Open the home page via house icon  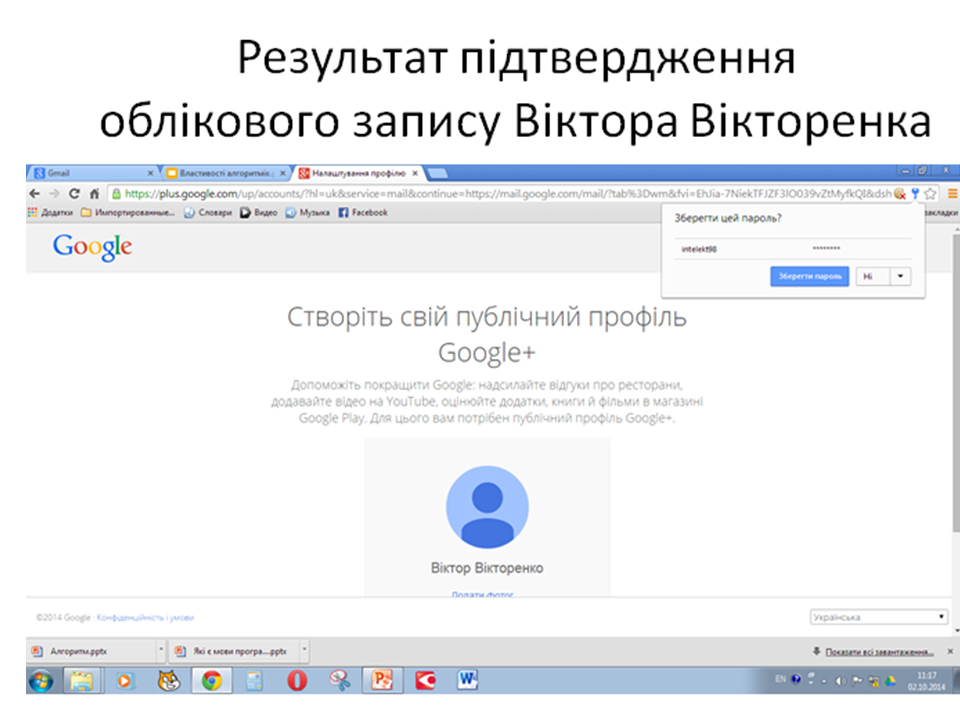point(94,193)
